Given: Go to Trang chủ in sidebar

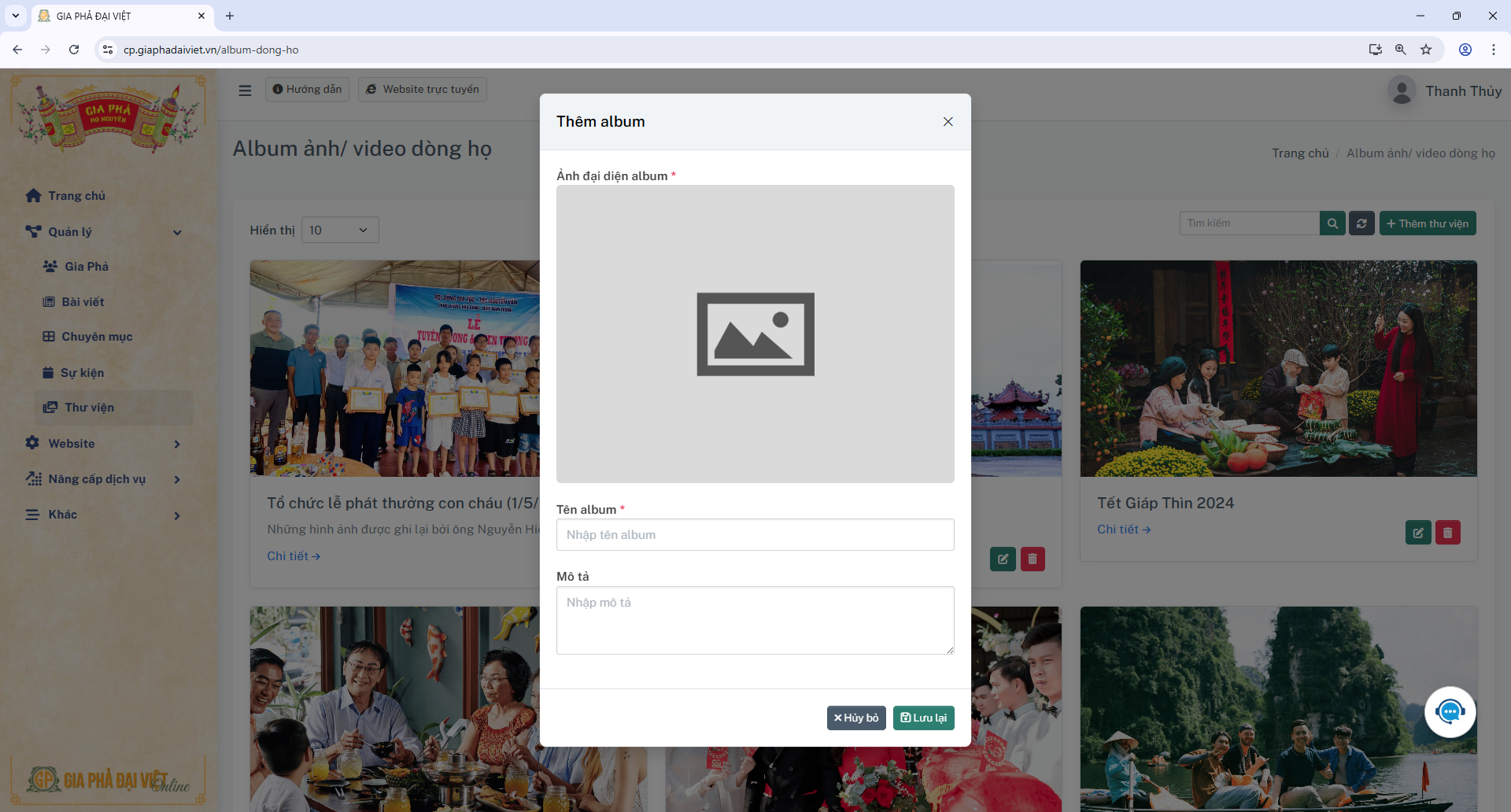Looking at the screenshot, I should click(76, 196).
